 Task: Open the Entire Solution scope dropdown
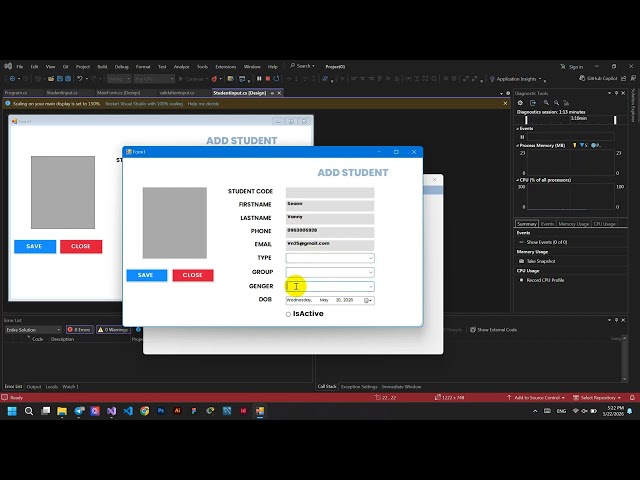coord(33,329)
